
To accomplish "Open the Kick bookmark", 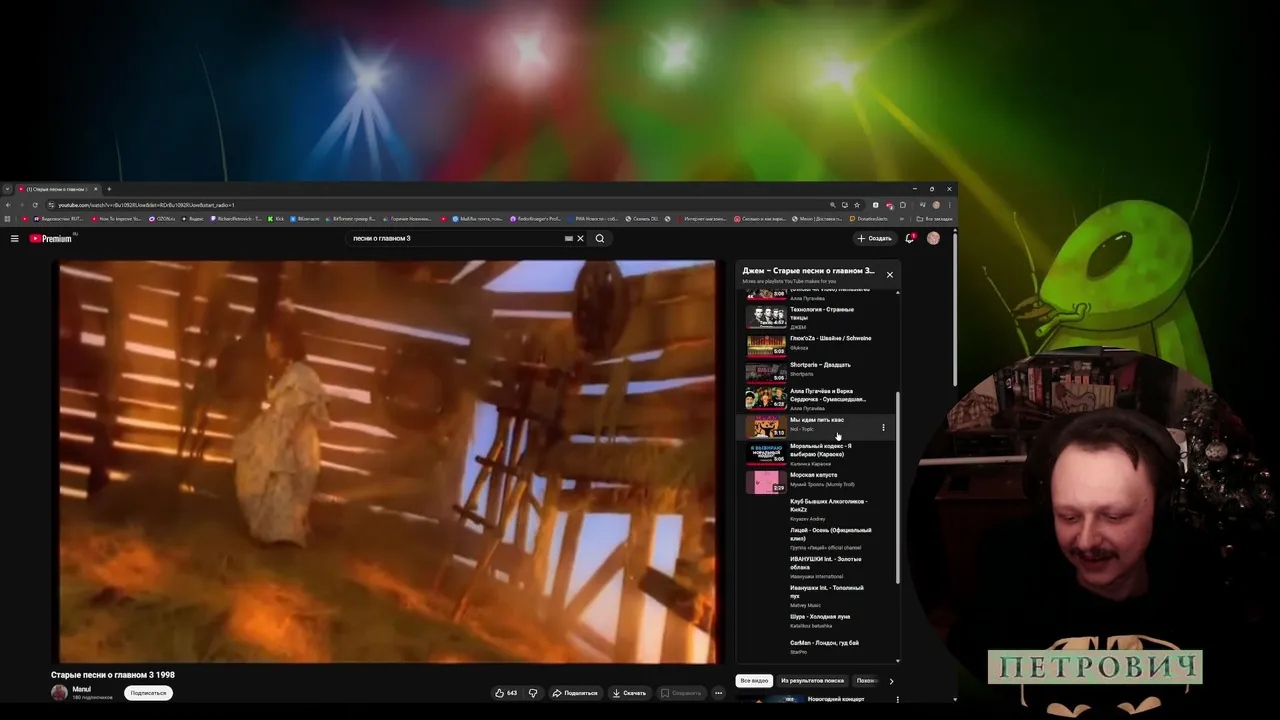I will tap(276, 218).
